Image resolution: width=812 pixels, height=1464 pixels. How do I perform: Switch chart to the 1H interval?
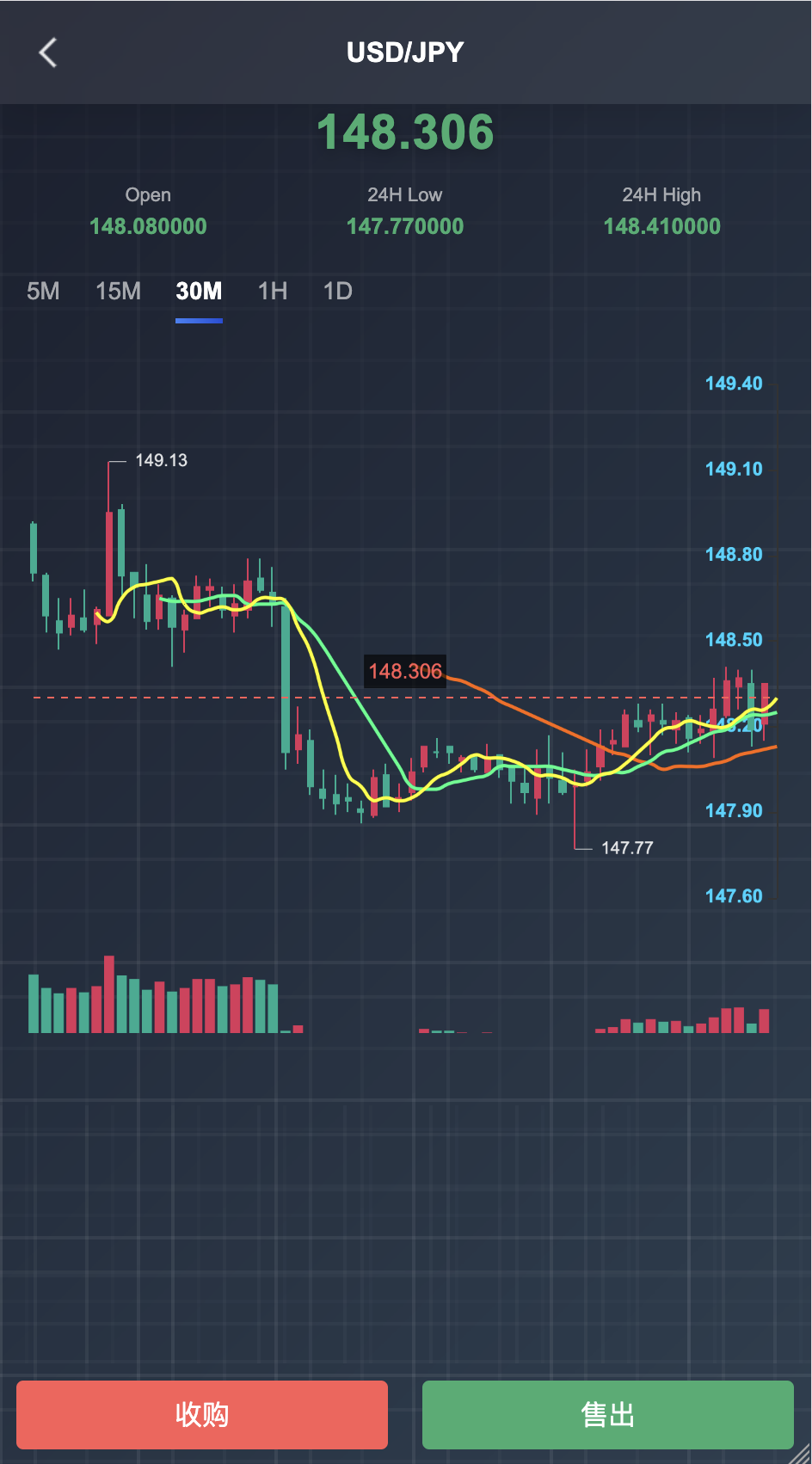[x=273, y=292]
